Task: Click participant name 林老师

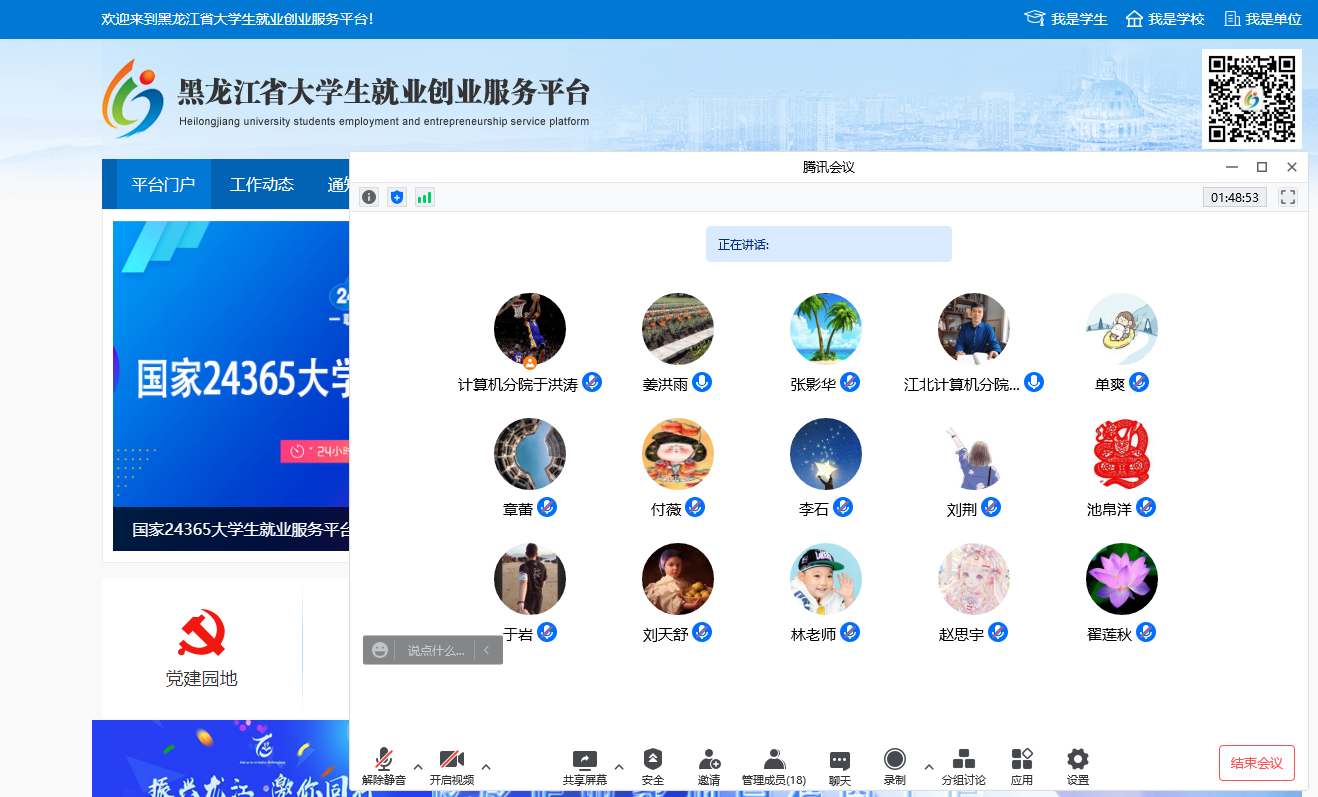Action: pyautogui.click(x=814, y=634)
